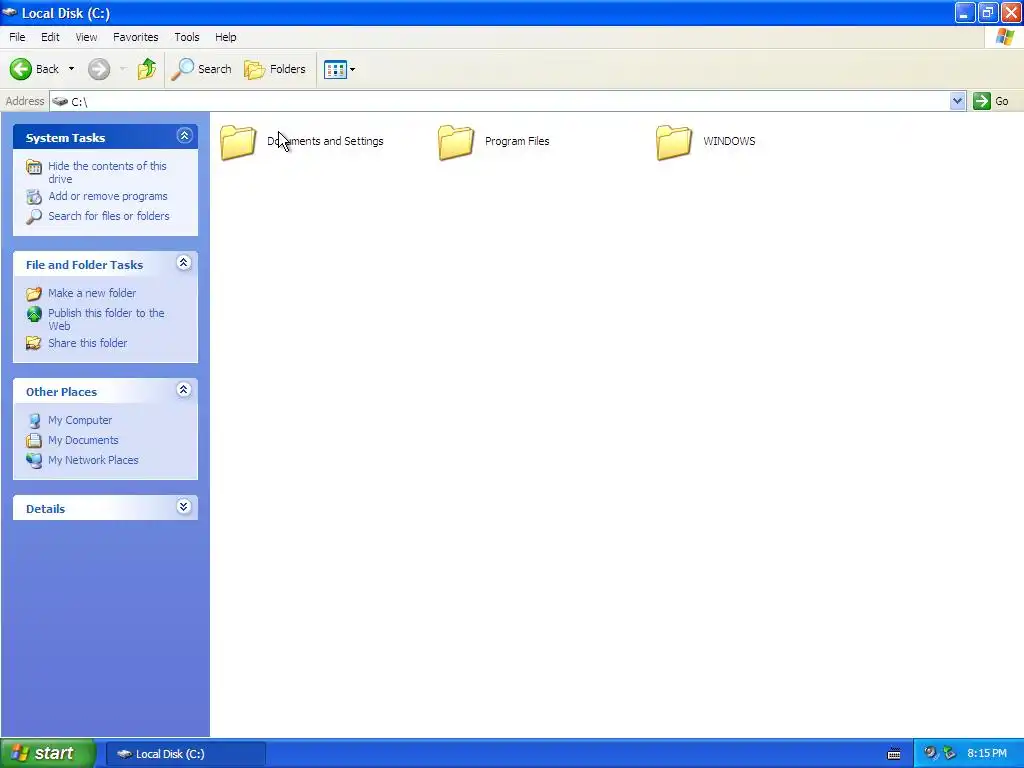The height and width of the screenshot is (768, 1024).
Task: Click the Publish to Web globe icon
Action: click(x=34, y=314)
